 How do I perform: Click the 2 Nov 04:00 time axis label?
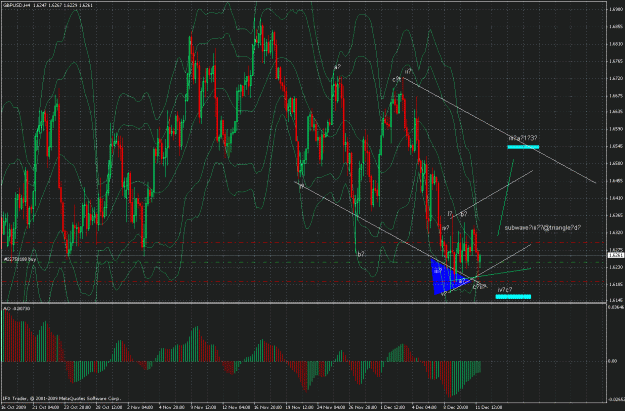click(x=140, y=407)
